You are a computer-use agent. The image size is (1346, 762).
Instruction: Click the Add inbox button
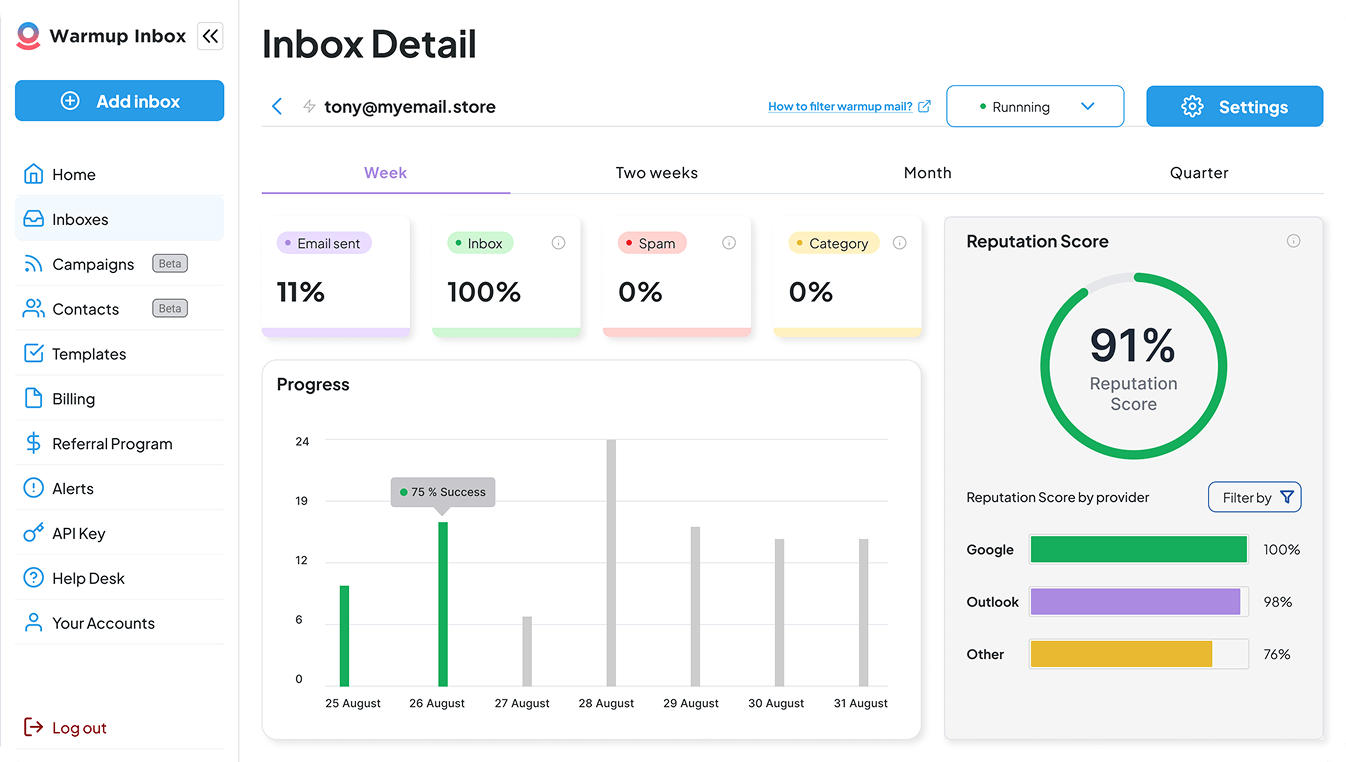coord(120,101)
